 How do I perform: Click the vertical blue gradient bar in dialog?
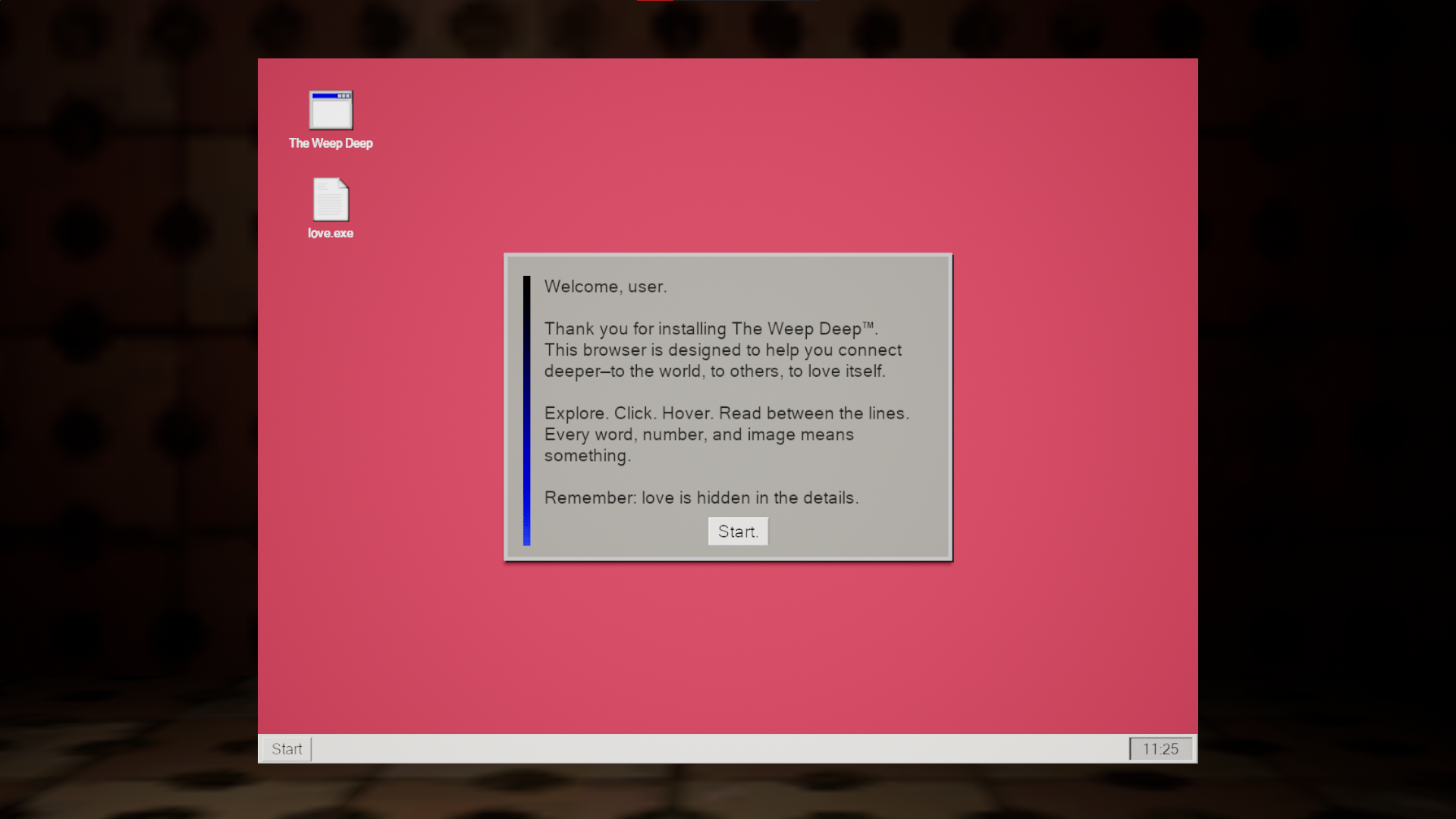point(526,410)
